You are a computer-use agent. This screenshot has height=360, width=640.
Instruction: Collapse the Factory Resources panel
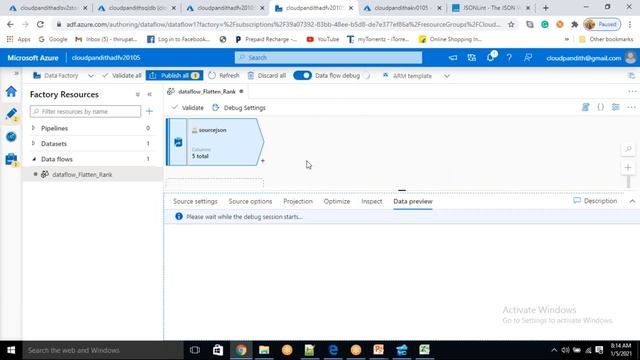150,94
